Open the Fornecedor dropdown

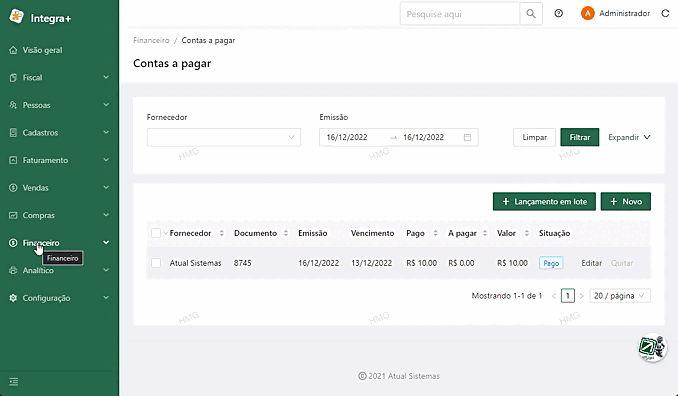pos(224,137)
